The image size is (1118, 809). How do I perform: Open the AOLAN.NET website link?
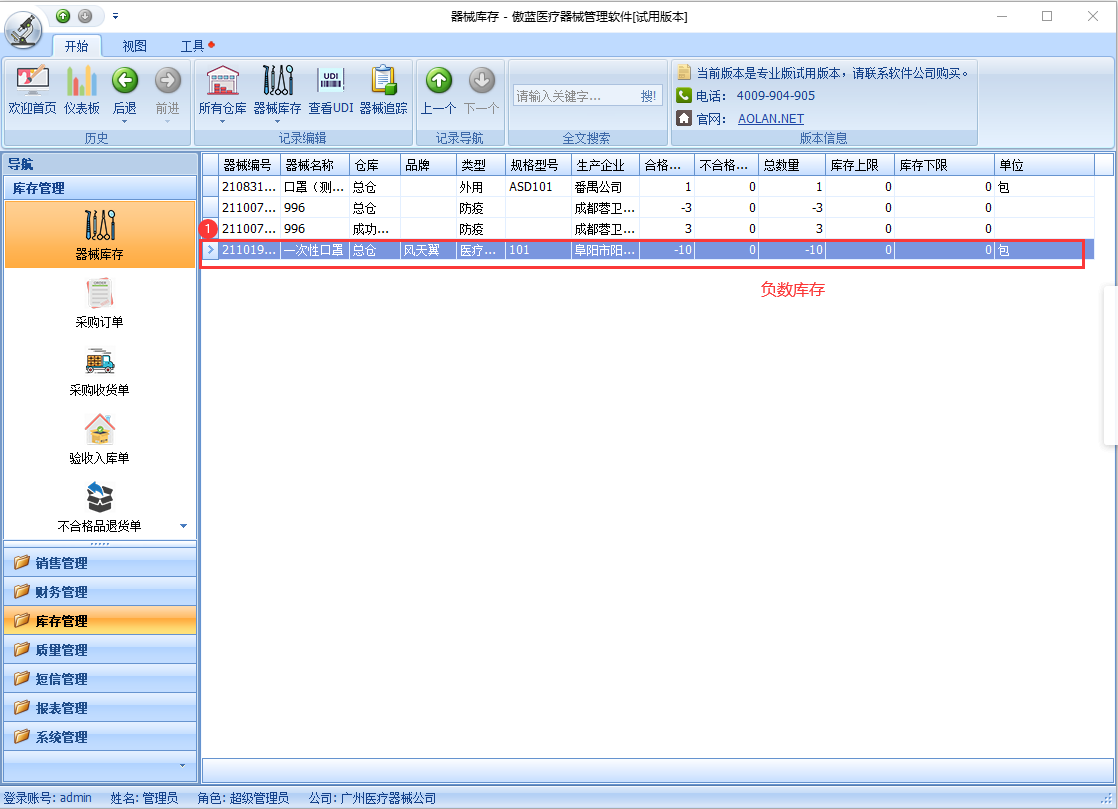click(771, 119)
